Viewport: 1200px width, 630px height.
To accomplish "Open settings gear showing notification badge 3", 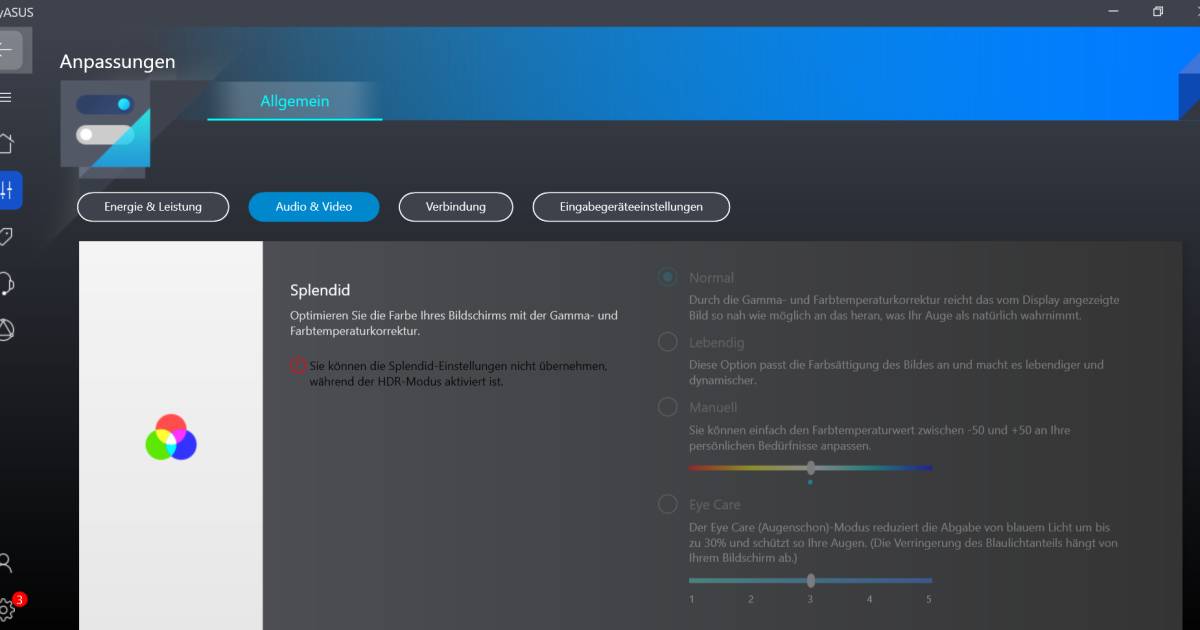I will click(x=9, y=607).
